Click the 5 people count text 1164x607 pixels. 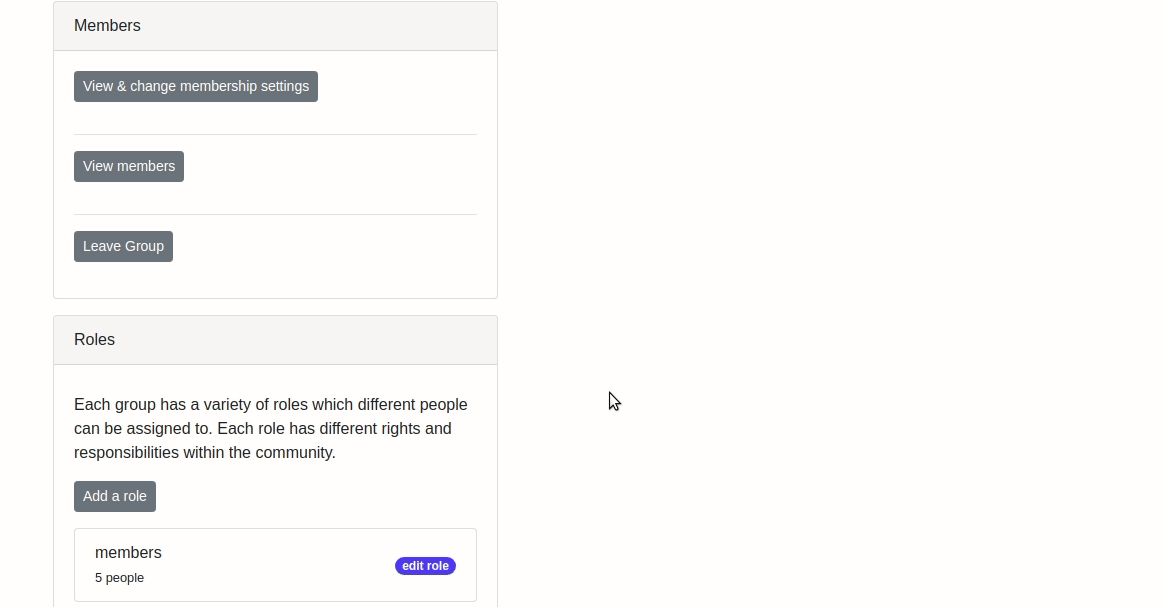click(120, 578)
